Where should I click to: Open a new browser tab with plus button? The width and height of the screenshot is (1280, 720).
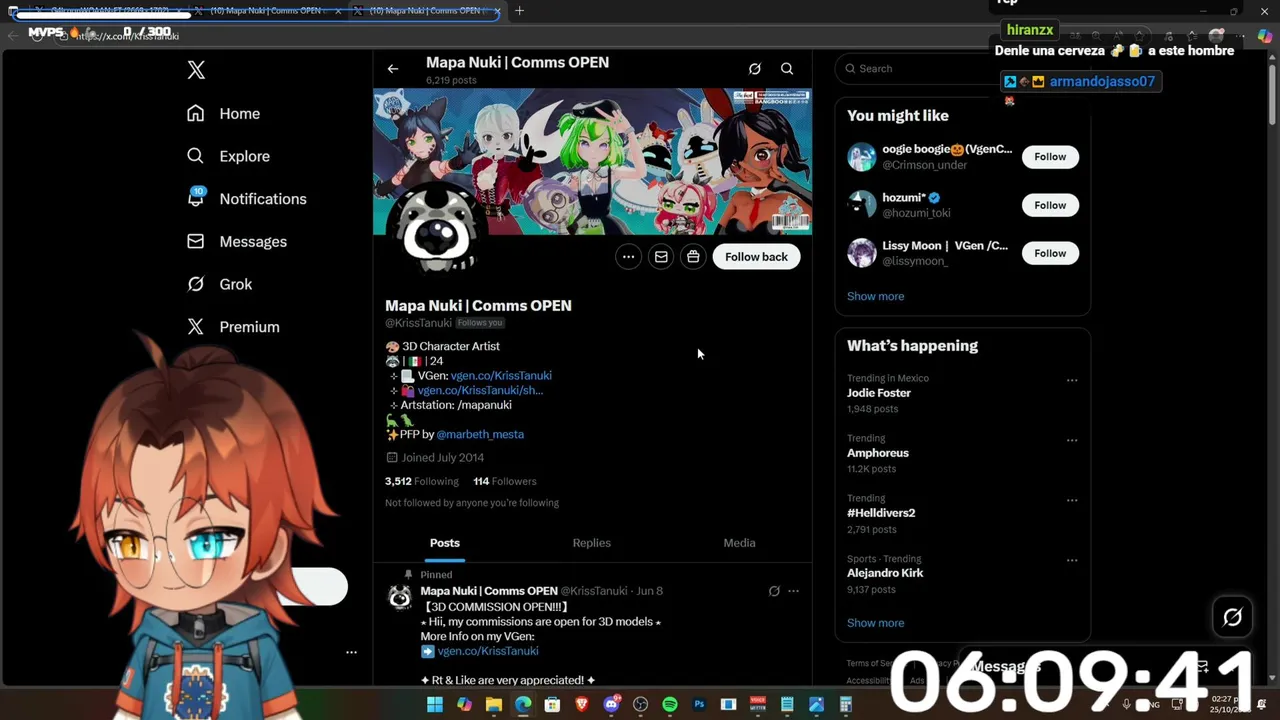point(519,11)
